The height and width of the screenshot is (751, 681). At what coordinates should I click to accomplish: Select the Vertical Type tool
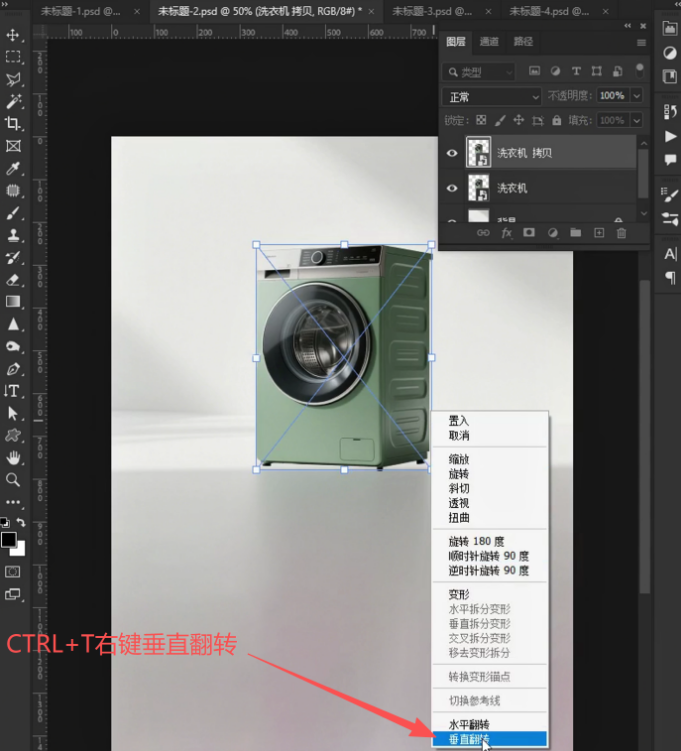coord(13,391)
